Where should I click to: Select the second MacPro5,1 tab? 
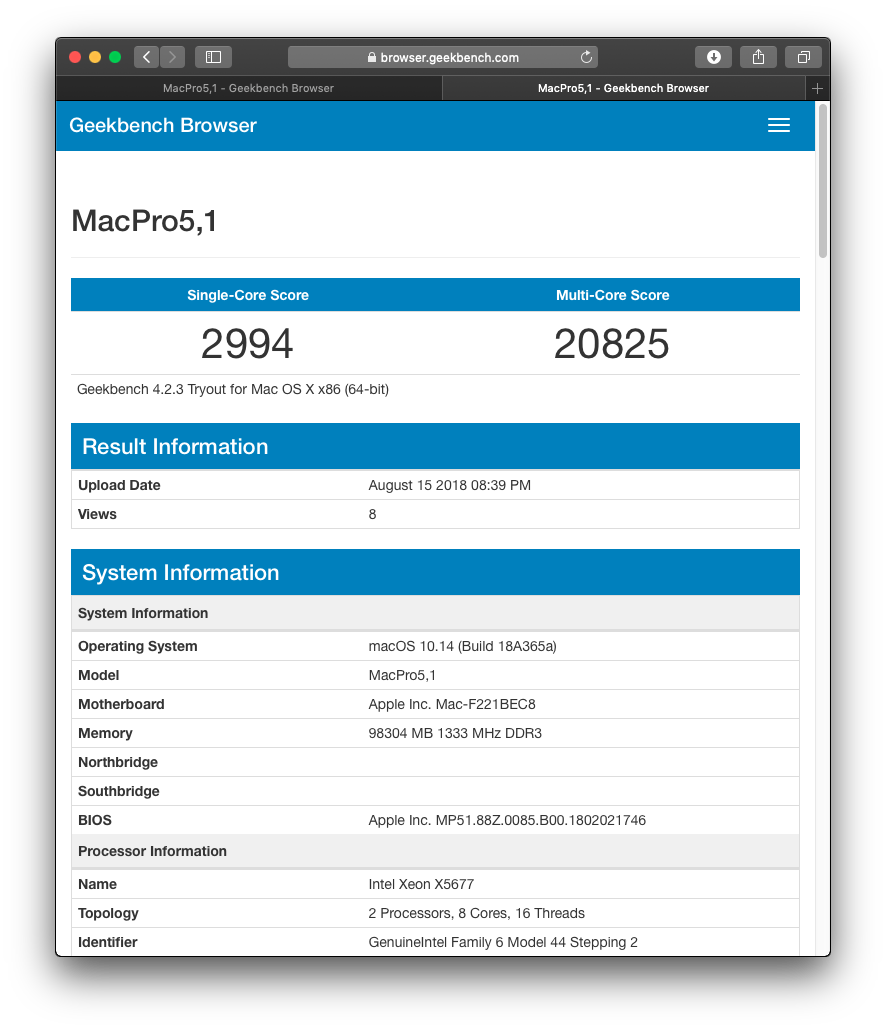(x=623, y=88)
